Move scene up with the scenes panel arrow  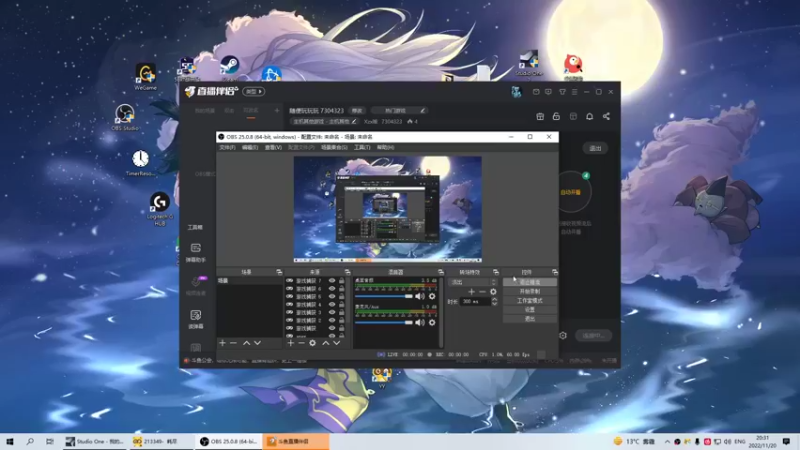click(246, 343)
